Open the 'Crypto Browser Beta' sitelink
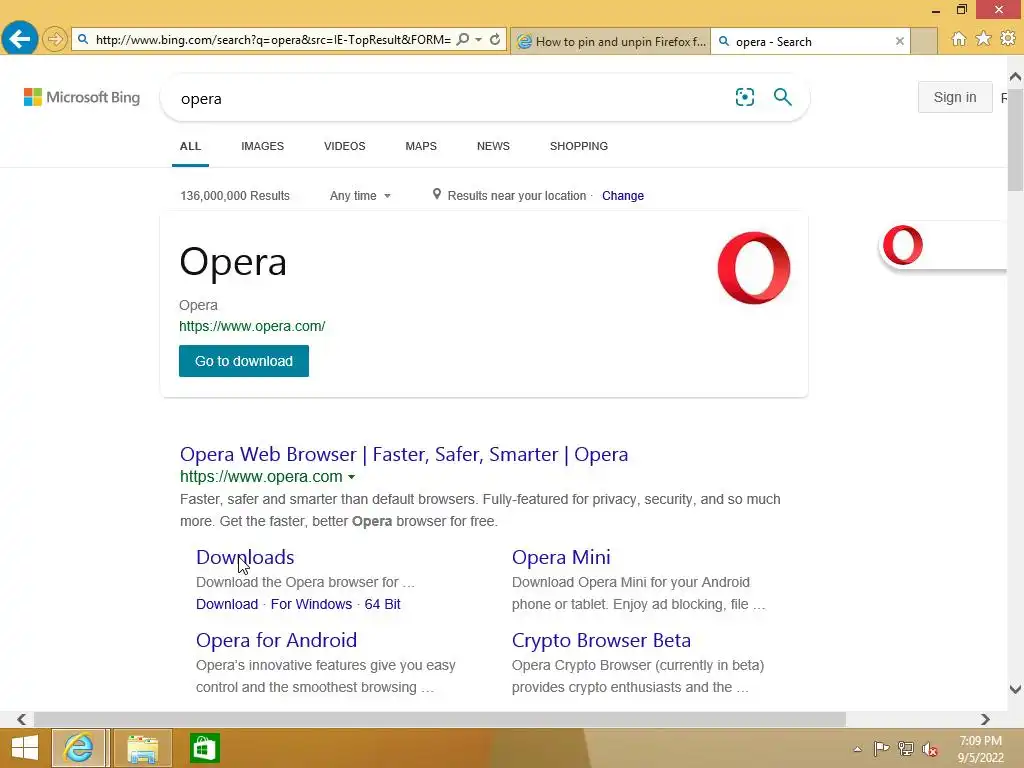Image resolution: width=1024 pixels, height=768 pixels. pos(601,640)
